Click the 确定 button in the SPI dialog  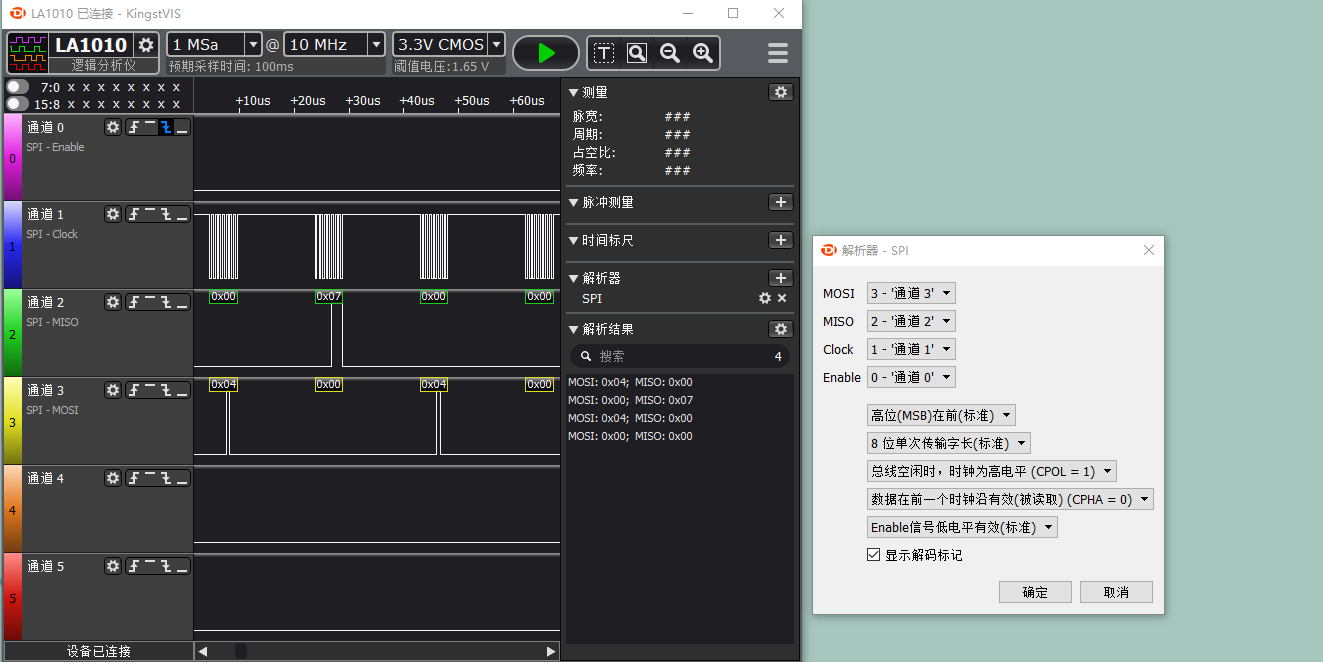pyautogui.click(x=1035, y=591)
